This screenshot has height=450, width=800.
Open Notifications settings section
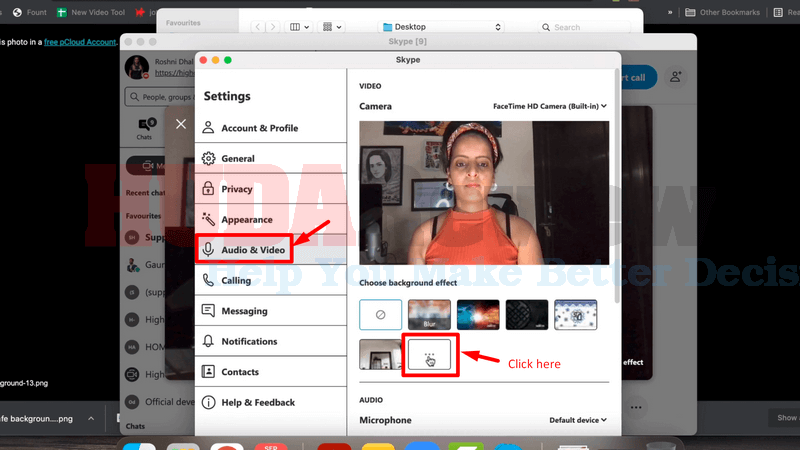tap(270, 341)
